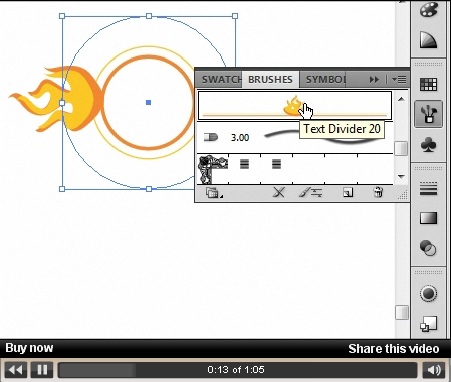
Task: Toggle the Brushes panel dock icon
Action: click(428, 114)
